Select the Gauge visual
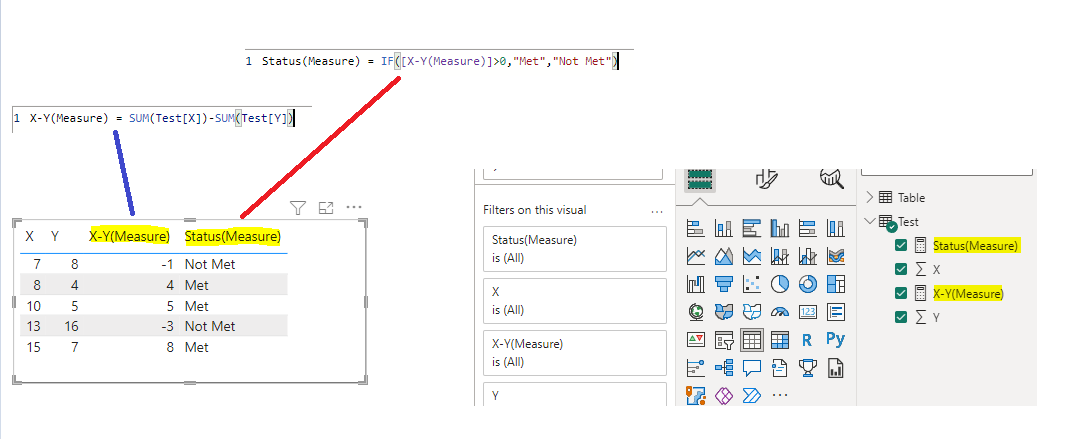 [780, 312]
